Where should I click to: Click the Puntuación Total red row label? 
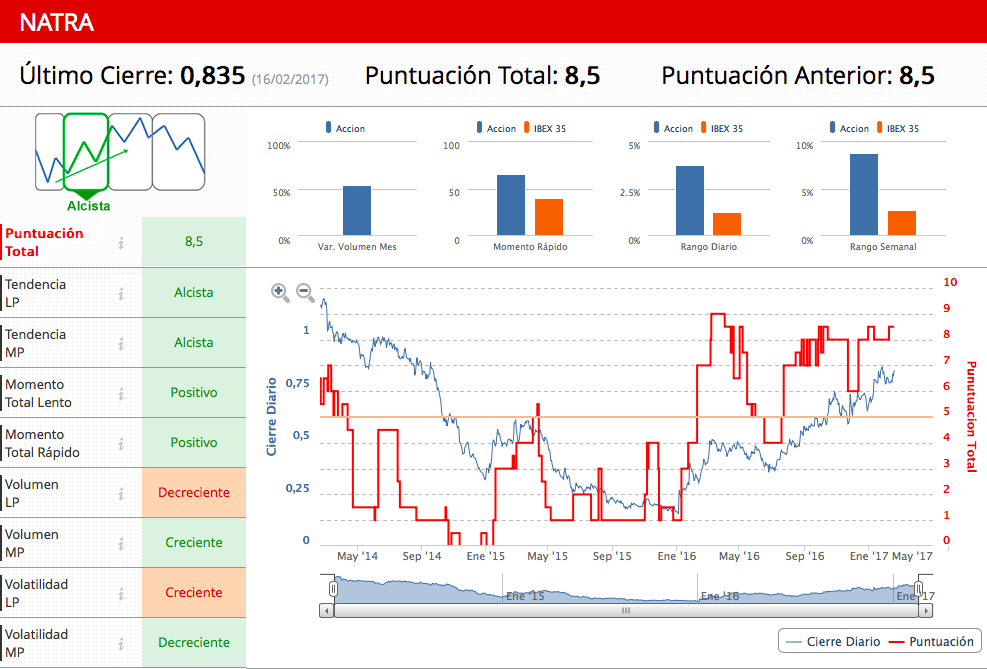44,242
